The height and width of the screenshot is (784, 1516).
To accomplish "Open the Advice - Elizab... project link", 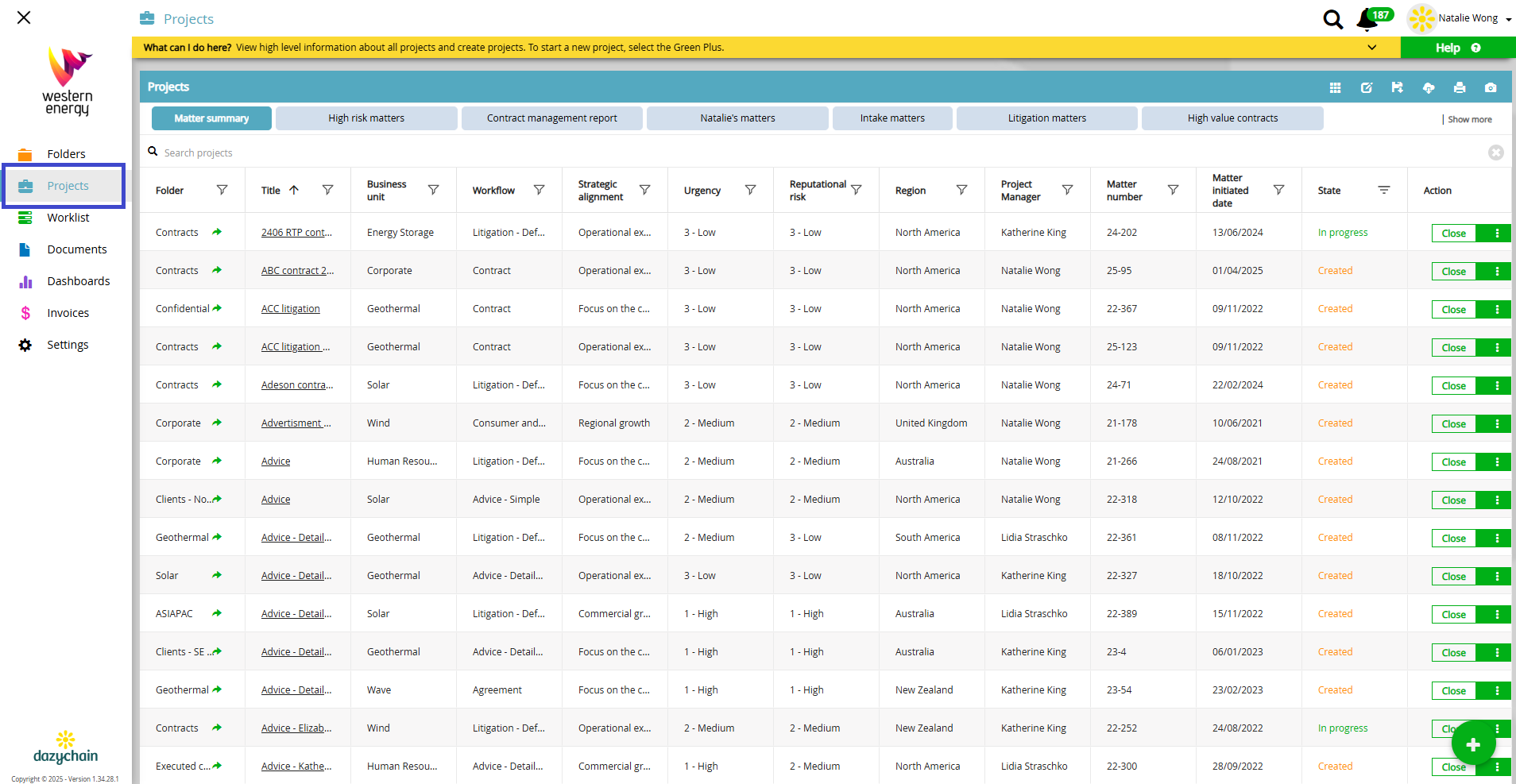I will 296,728.
